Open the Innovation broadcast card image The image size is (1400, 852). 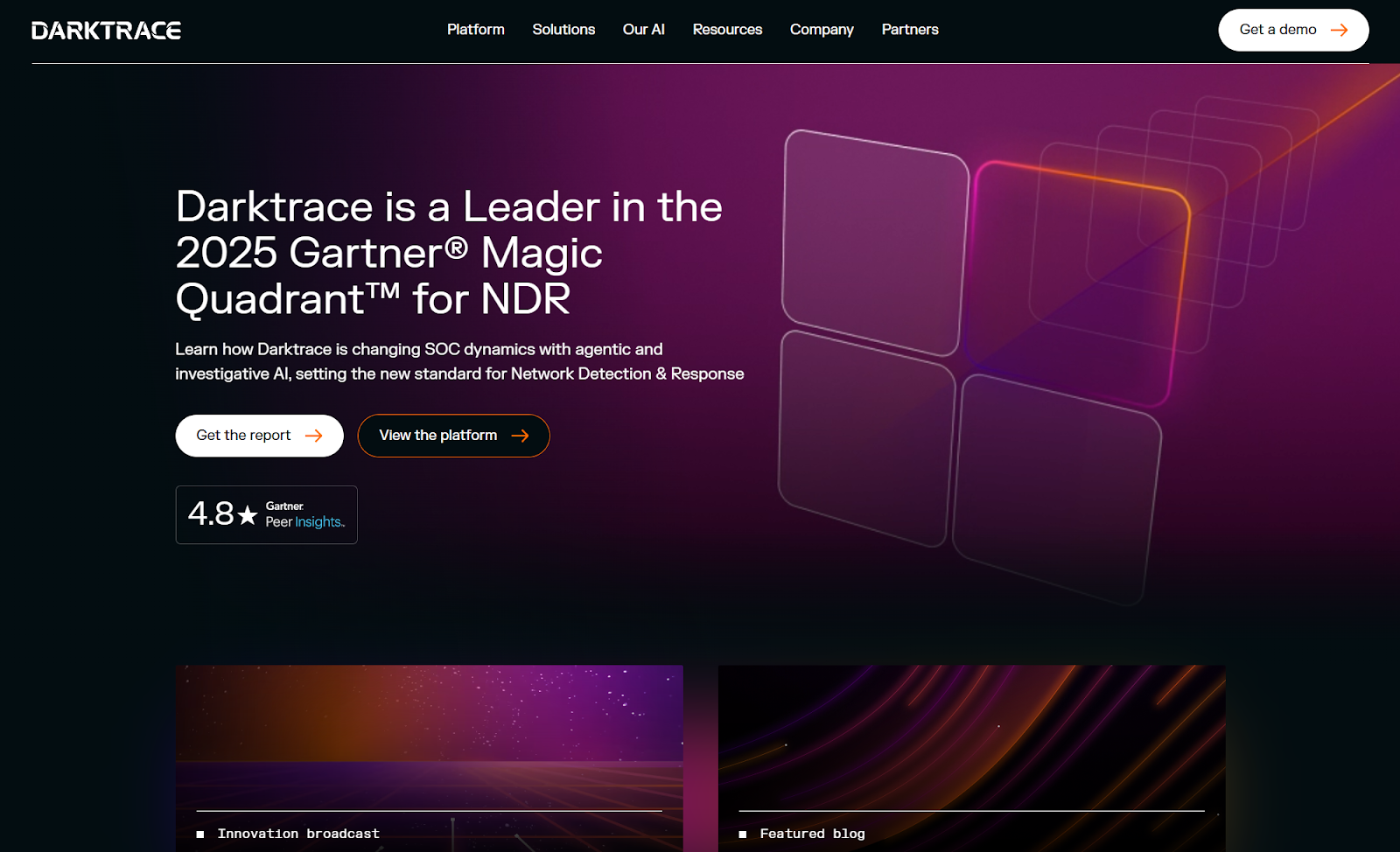429,735
